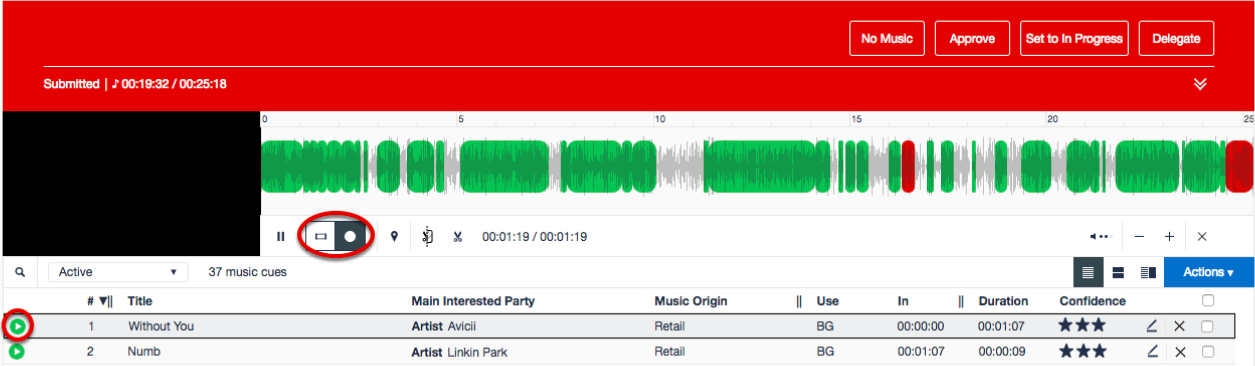
Task: Open the Active filter dropdown
Action: coord(118,272)
